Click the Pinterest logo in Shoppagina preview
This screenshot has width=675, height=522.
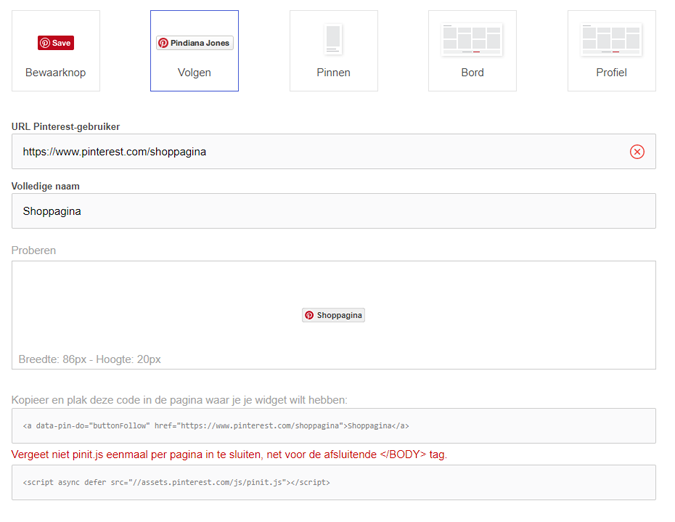pyautogui.click(x=309, y=315)
